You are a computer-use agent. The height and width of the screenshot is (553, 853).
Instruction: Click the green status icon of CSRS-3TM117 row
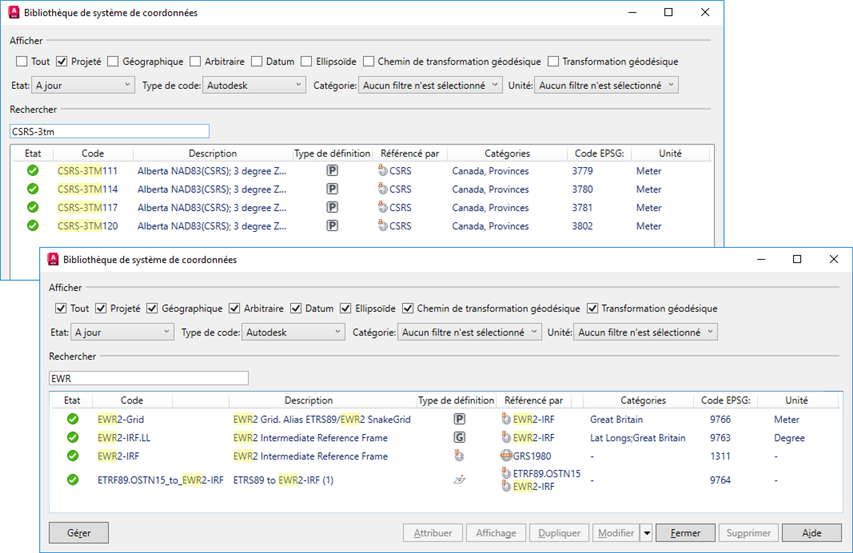(x=33, y=207)
